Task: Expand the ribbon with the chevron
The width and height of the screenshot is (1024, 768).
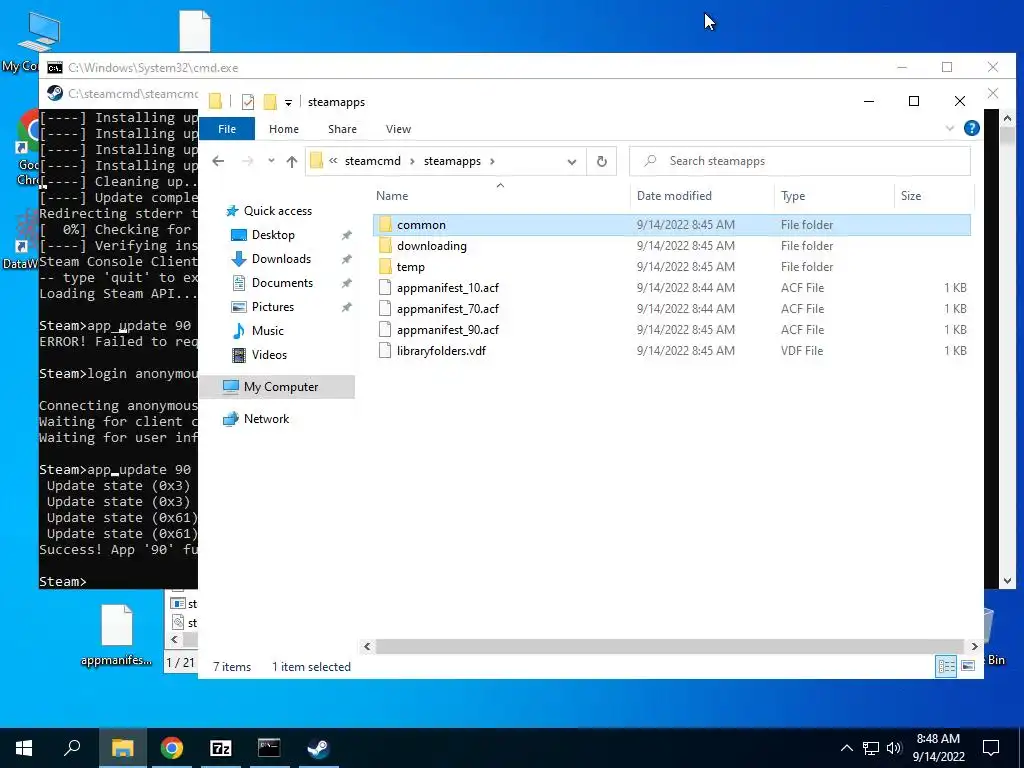Action: click(x=950, y=129)
